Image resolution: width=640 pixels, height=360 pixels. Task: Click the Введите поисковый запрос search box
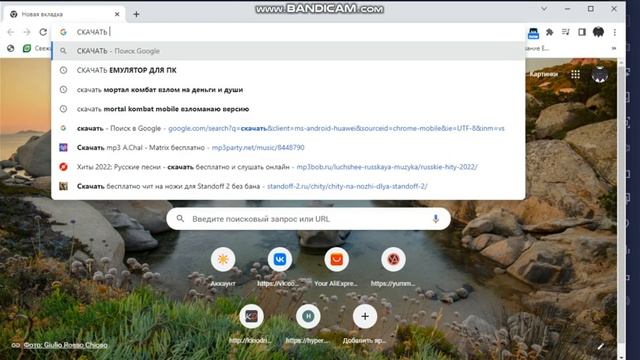(309, 219)
